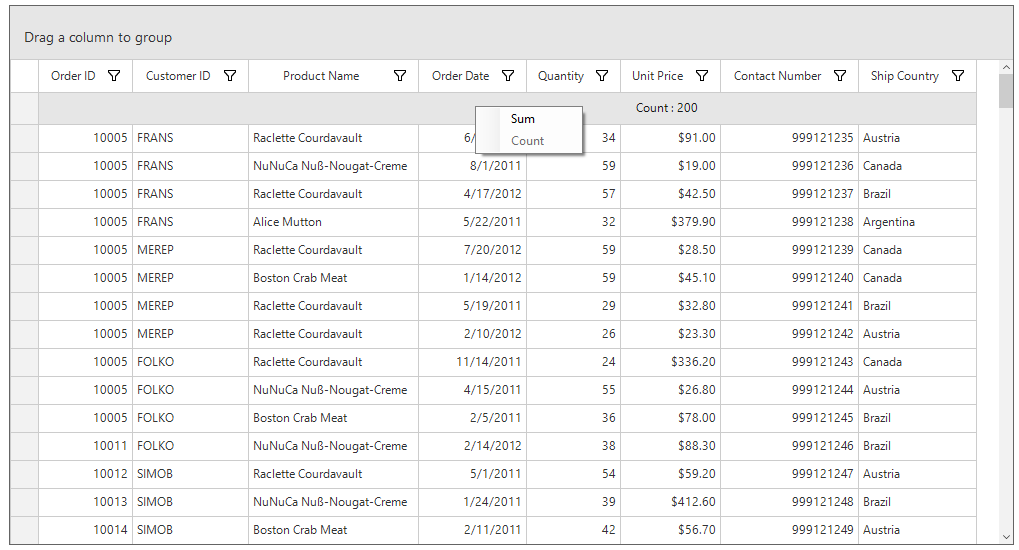Open the Product Name filter icon
This screenshot has height=550, width=1019.
point(400,76)
